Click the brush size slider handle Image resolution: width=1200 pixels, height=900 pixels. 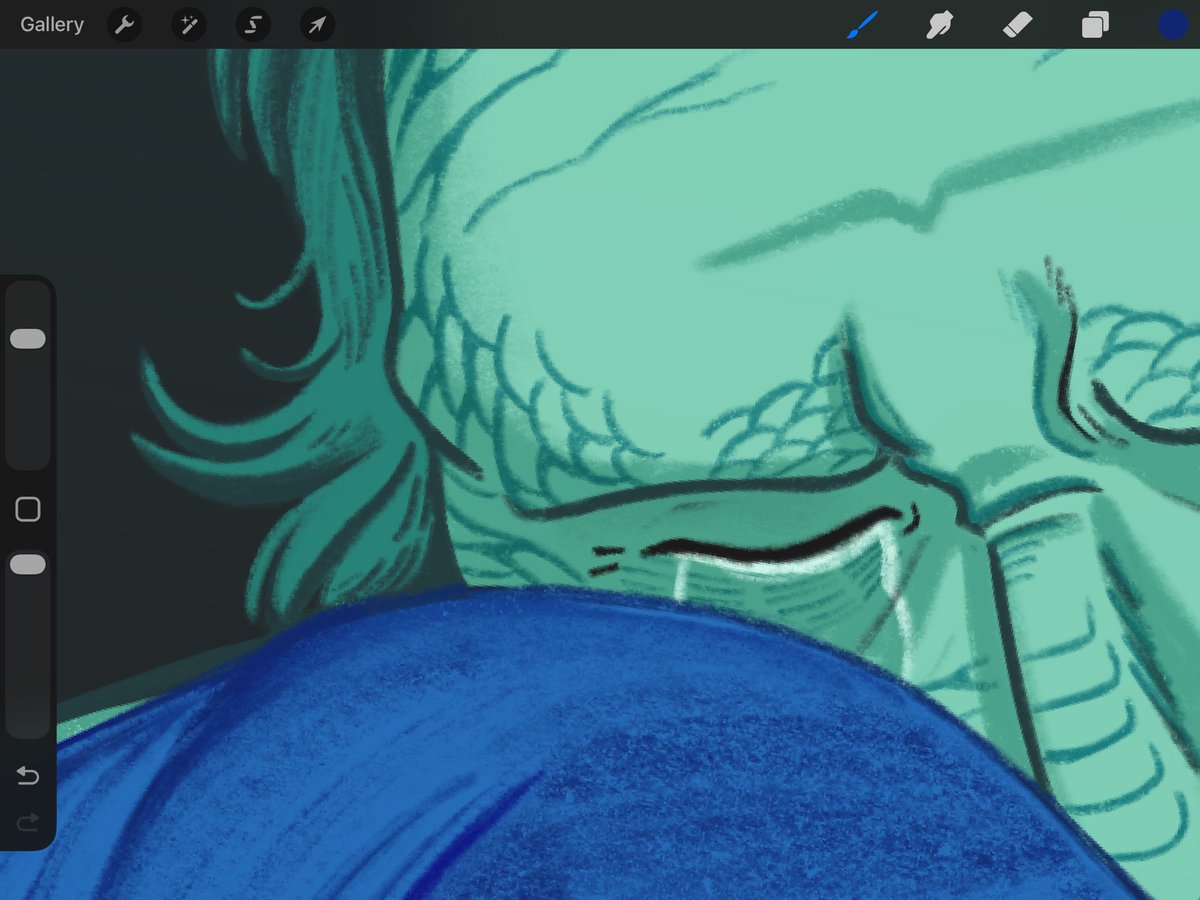(28, 339)
